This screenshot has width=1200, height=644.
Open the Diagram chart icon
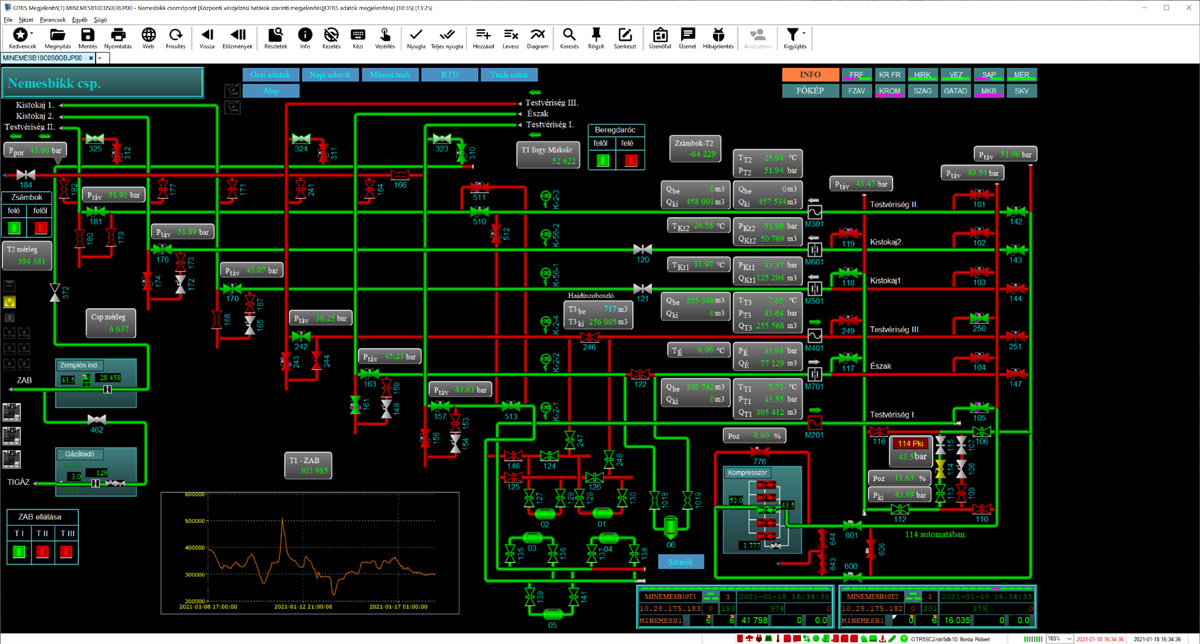[x=537, y=34]
